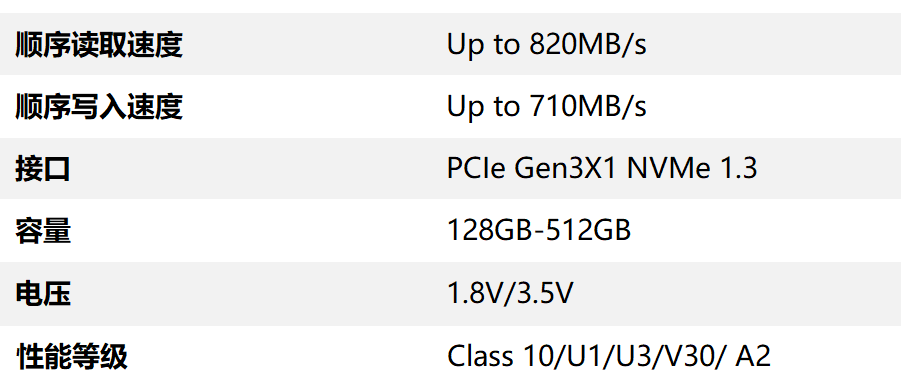
Task: Click the A2 rating at row end
Action: pos(753,356)
